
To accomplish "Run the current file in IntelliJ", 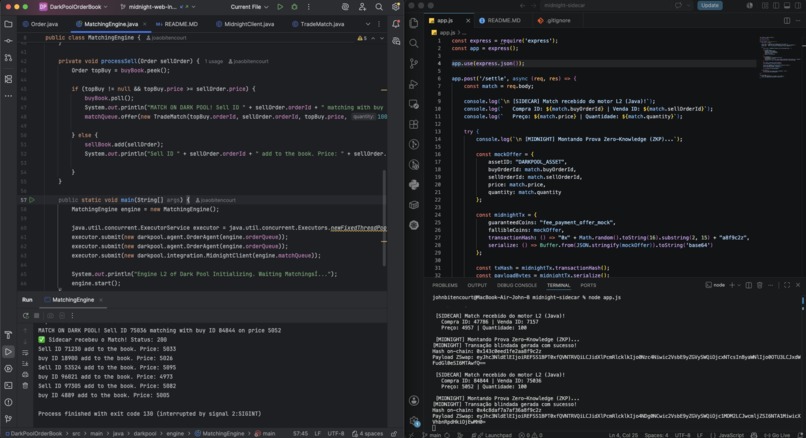I will 280,7.
